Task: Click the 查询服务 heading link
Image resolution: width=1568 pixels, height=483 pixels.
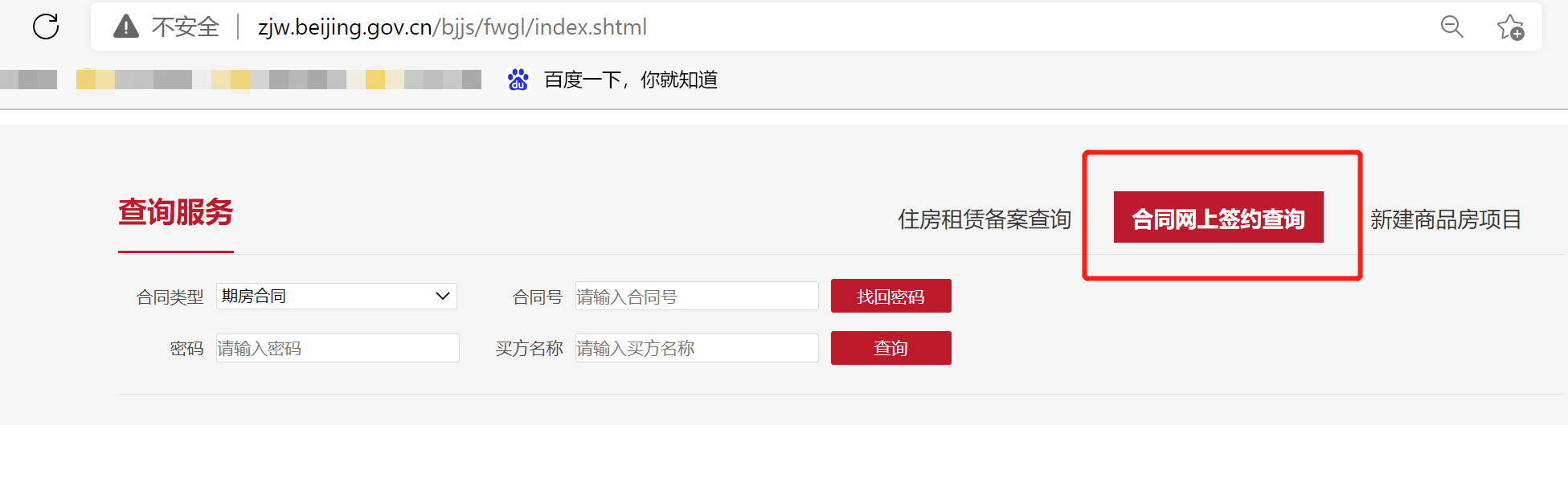Action: 175,212
